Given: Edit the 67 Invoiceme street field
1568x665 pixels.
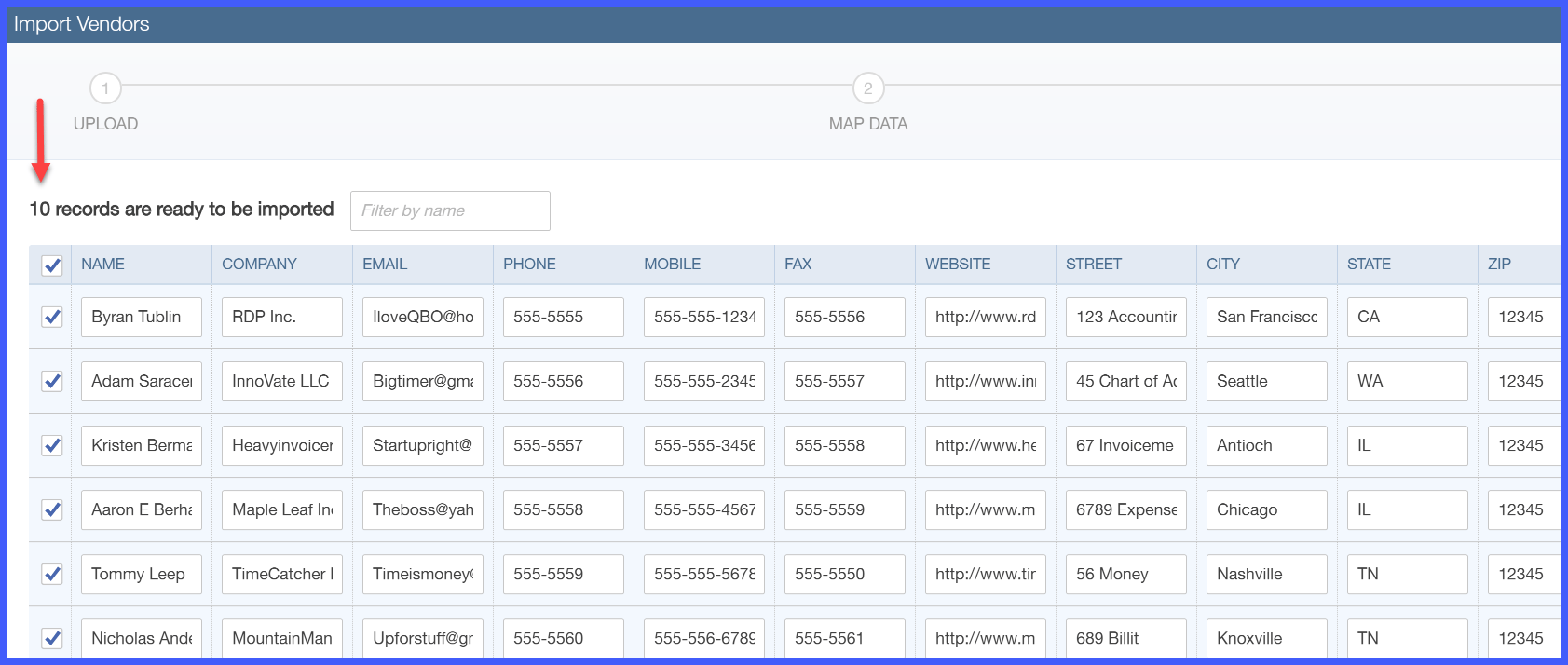Looking at the screenshot, I should pos(1126,445).
